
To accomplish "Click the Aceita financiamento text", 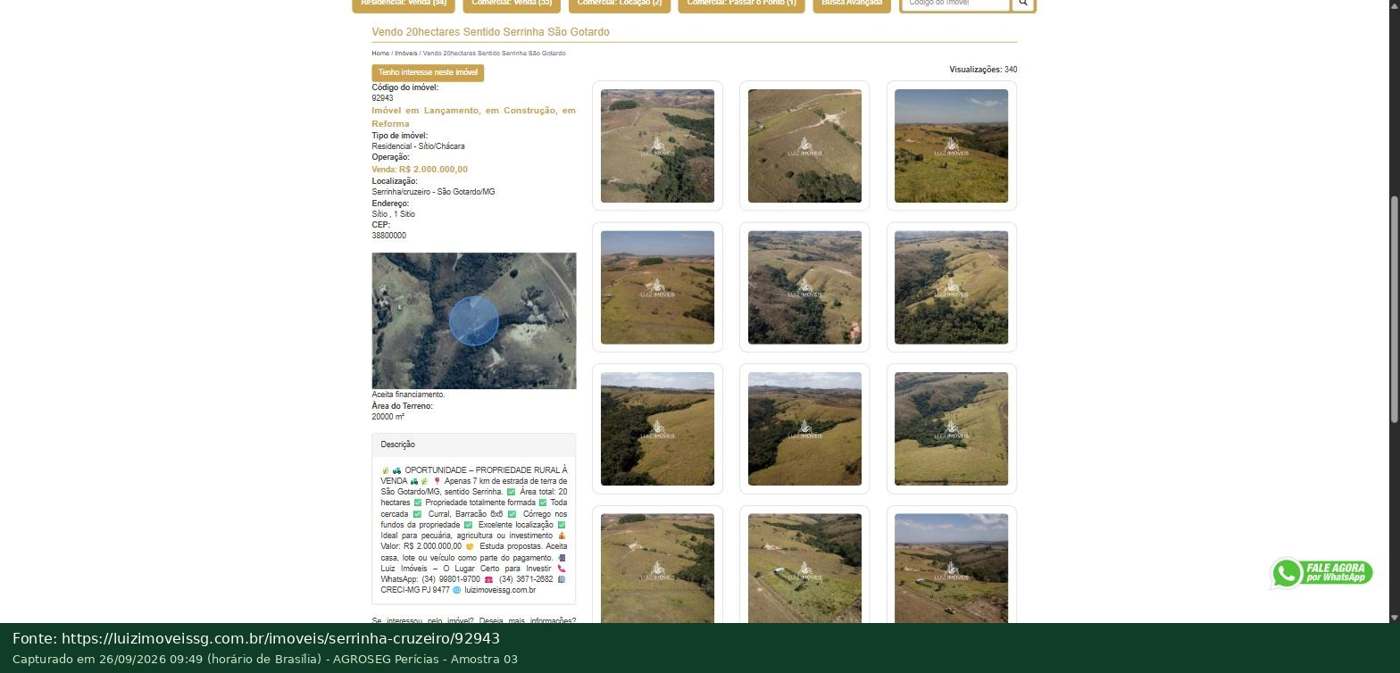I will (x=408, y=395).
